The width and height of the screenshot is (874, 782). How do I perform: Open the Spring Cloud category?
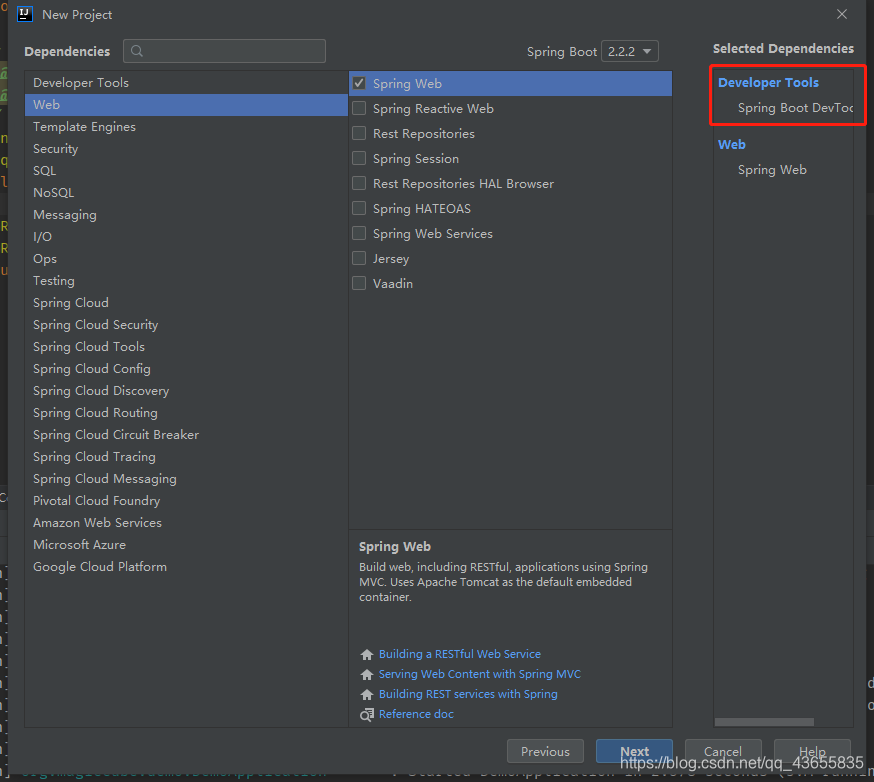click(186, 303)
